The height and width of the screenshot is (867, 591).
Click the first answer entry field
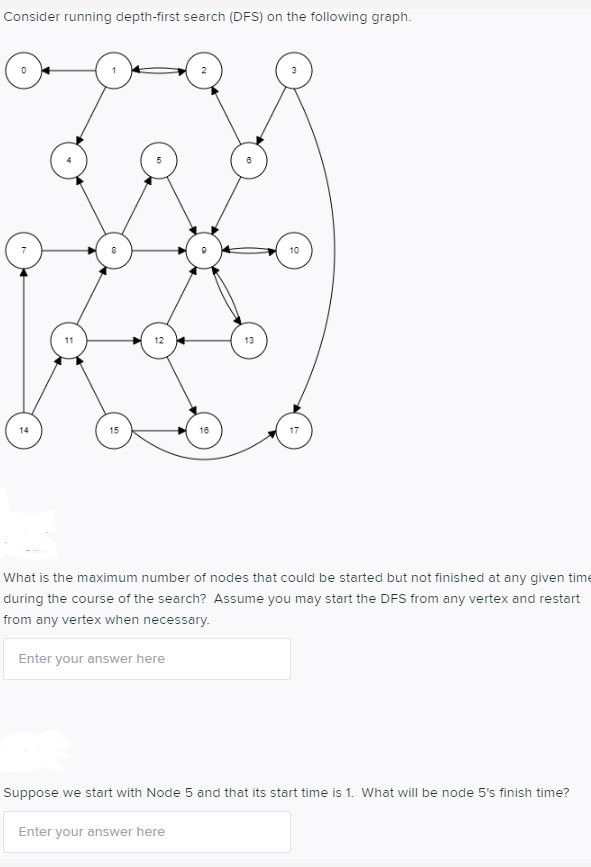(147, 658)
